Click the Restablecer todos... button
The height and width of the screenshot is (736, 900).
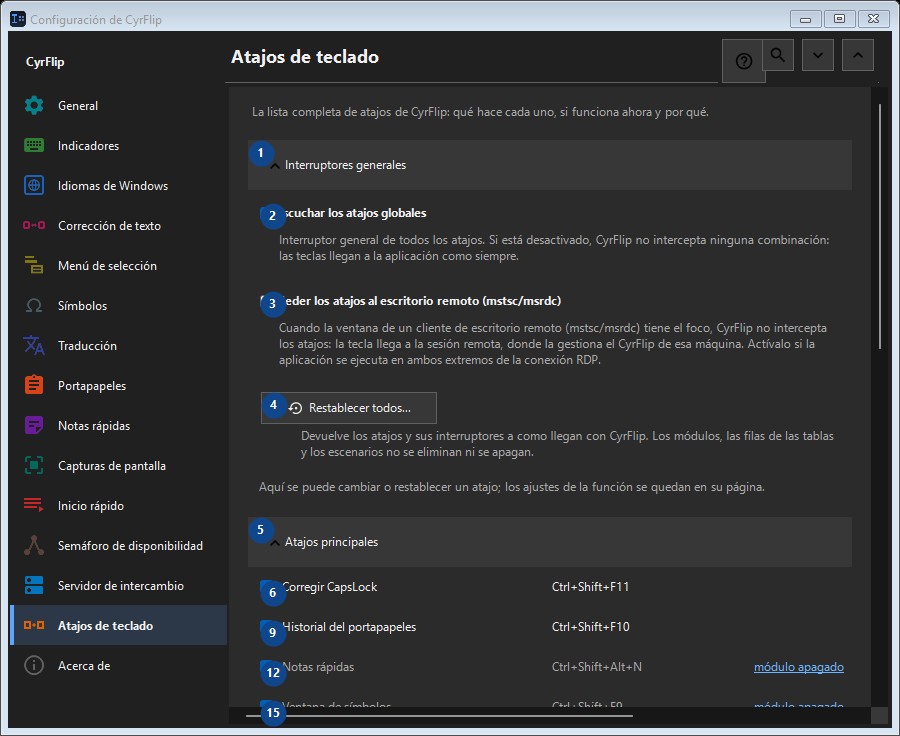point(348,408)
